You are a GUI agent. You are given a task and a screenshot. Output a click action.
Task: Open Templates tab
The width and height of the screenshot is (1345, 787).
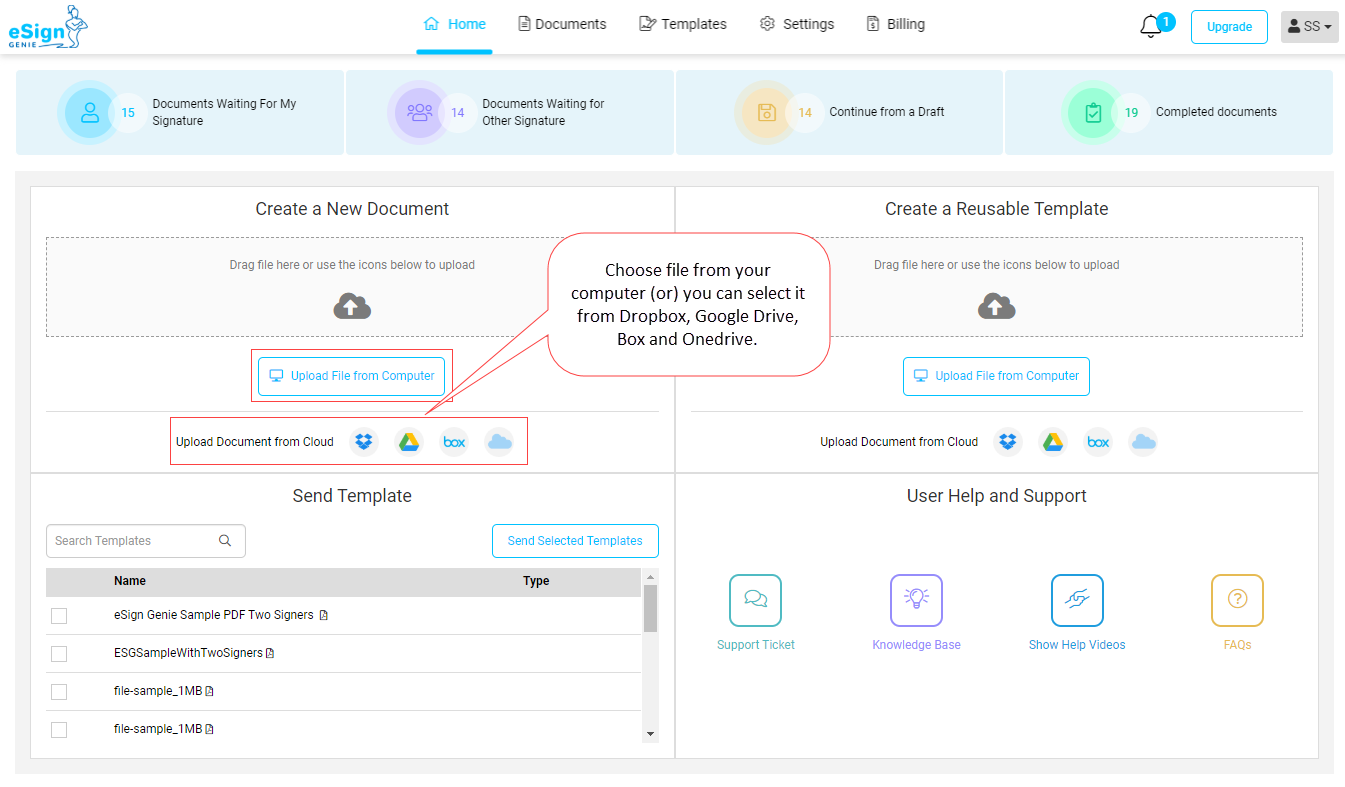(683, 24)
